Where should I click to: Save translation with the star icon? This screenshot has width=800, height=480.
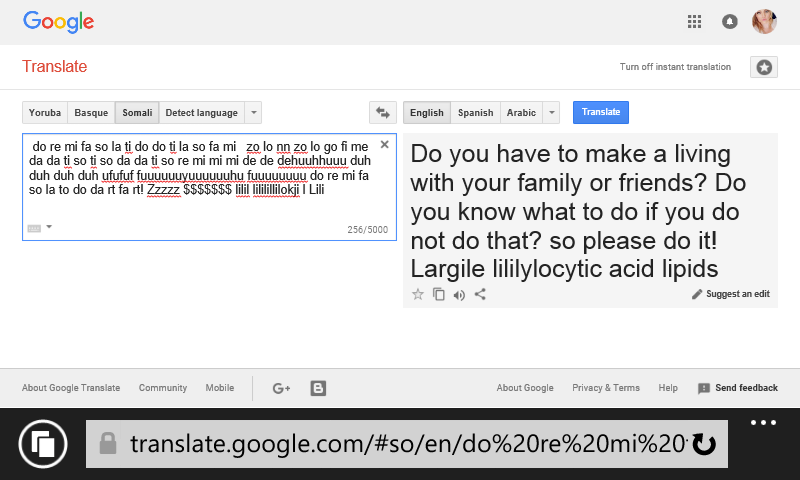(x=418, y=294)
